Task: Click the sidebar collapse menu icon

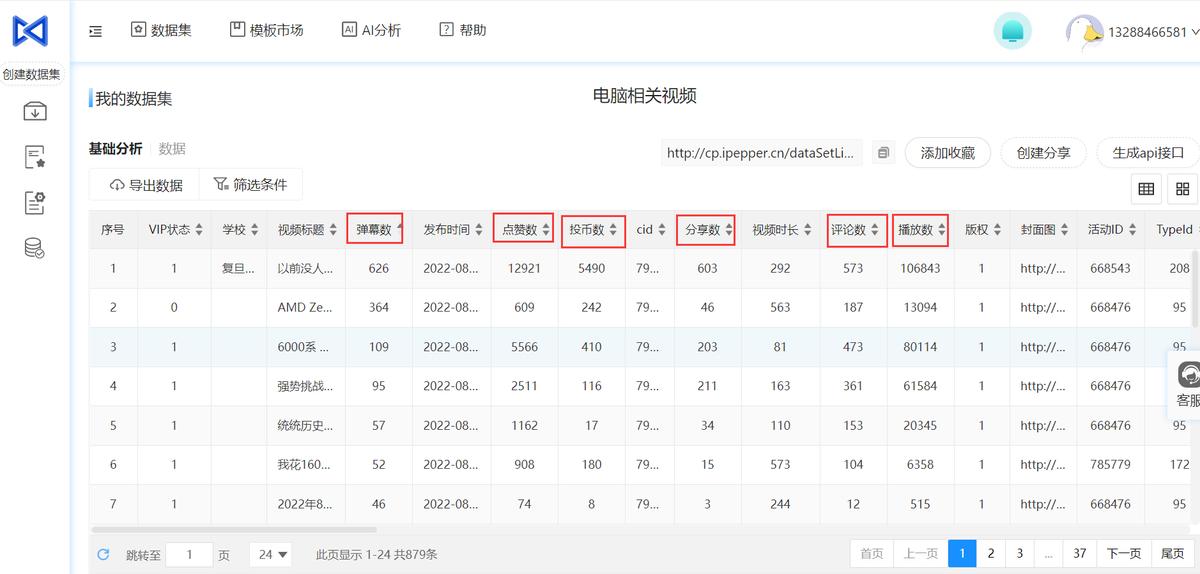Action: 95,31
